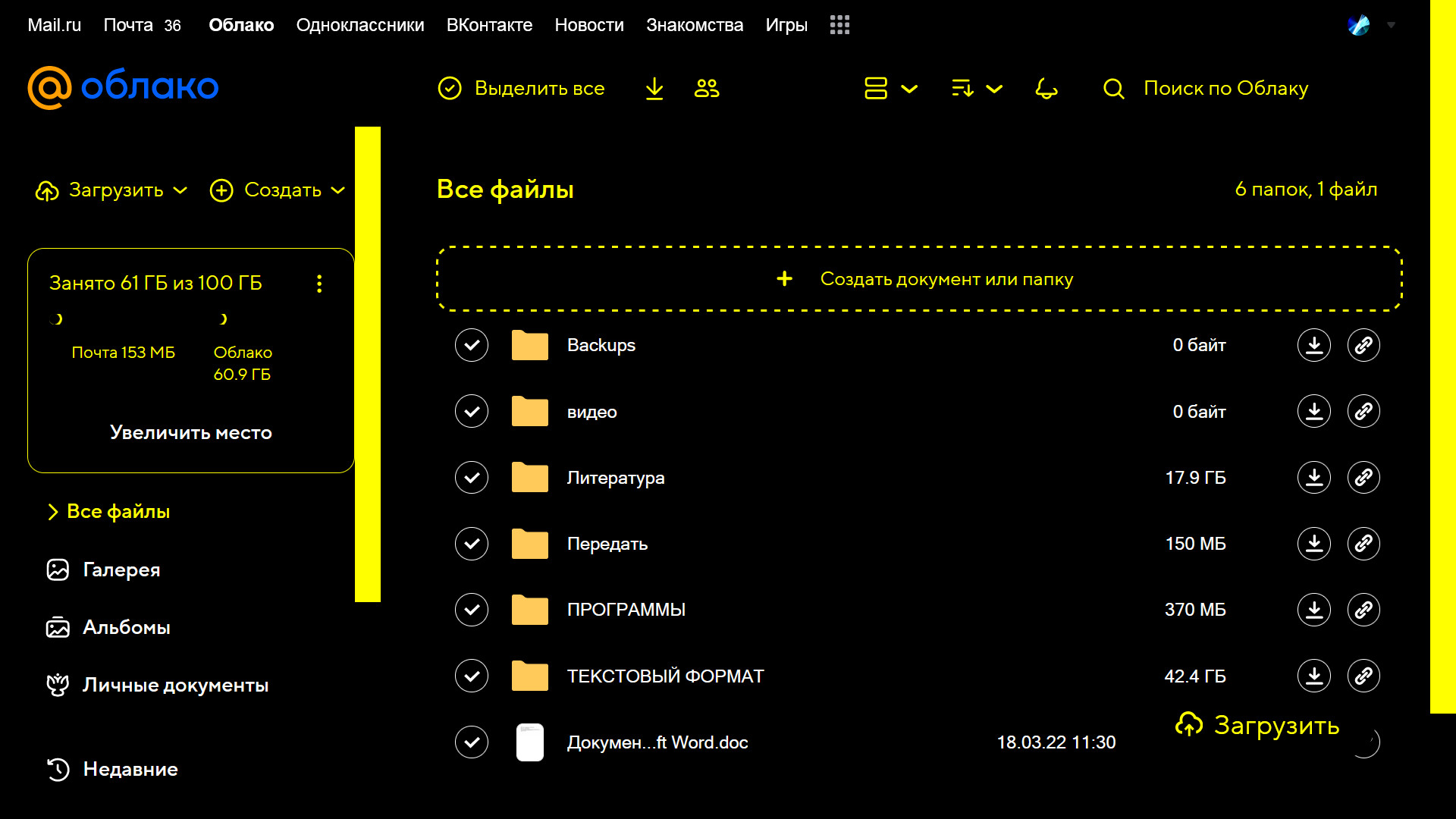Download the Литература folder

(x=1314, y=477)
